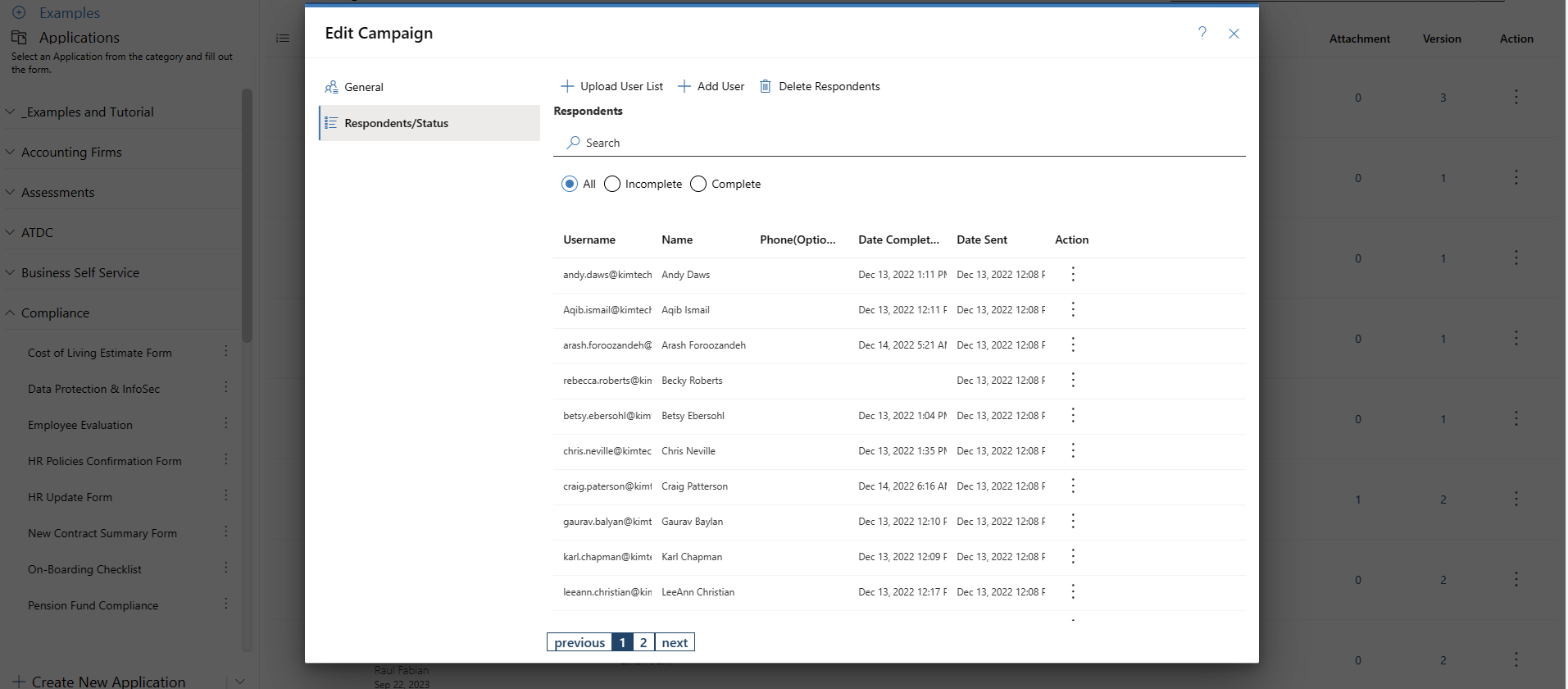
Task: Open action menu for Aqib Ismail
Action: 1073,309
